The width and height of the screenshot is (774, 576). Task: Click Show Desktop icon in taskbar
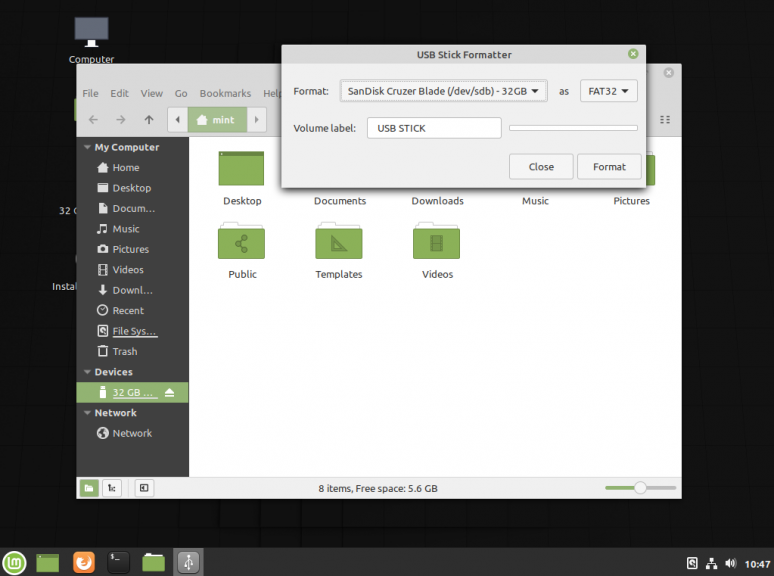click(x=47, y=562)
